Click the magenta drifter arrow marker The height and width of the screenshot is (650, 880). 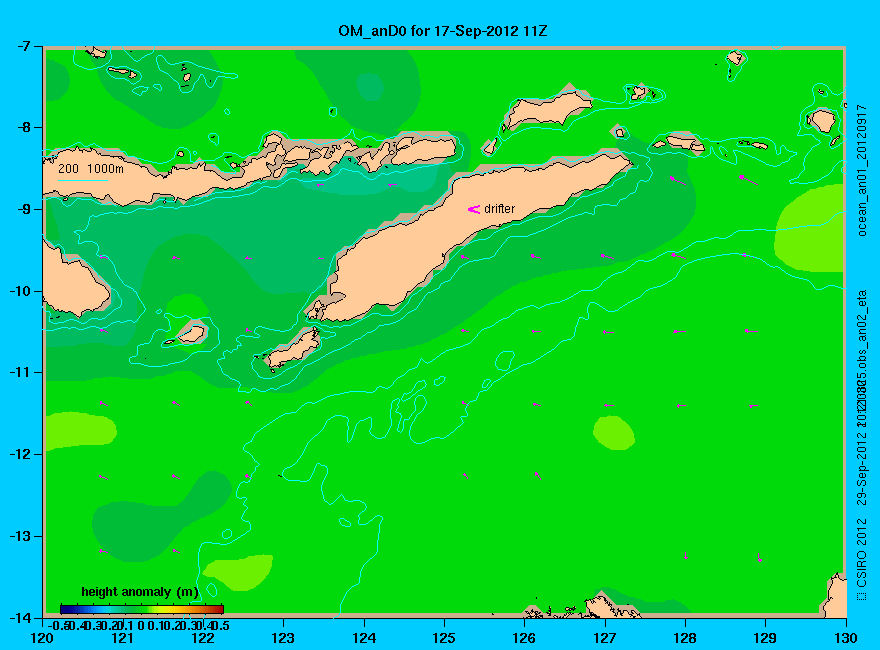tap(474, 209)
